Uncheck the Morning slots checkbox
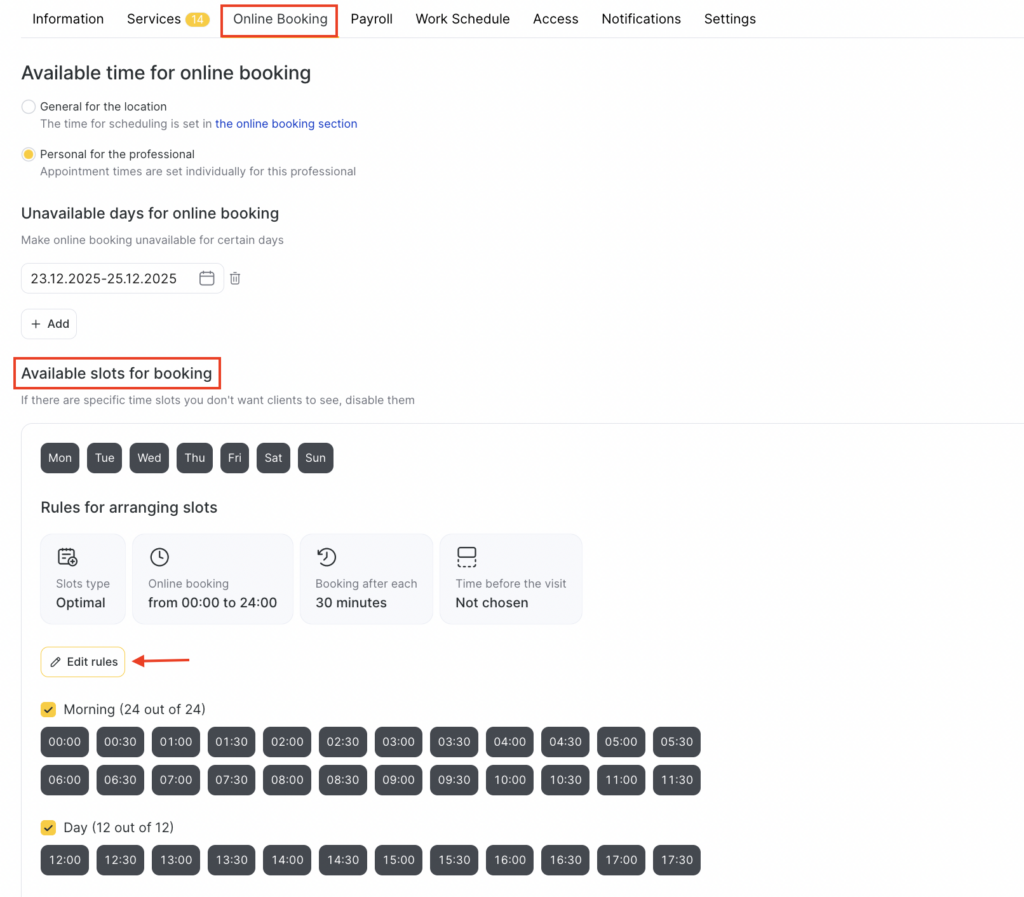This screenshot has width=1024, height=897. click(48, 710)
